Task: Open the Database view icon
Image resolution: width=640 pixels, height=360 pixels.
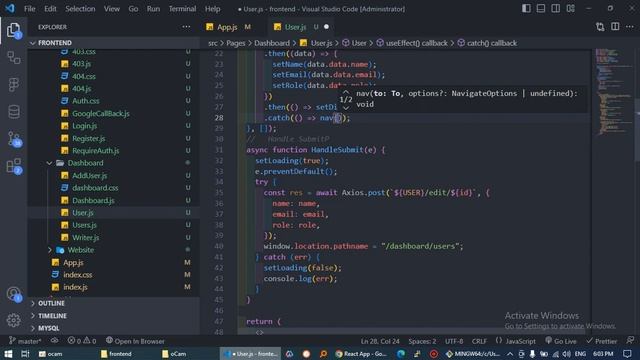Action: (14, 112)
